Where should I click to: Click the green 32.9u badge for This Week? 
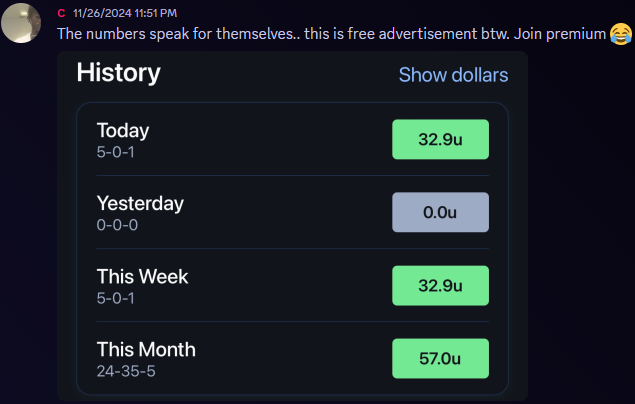point(440,285)
